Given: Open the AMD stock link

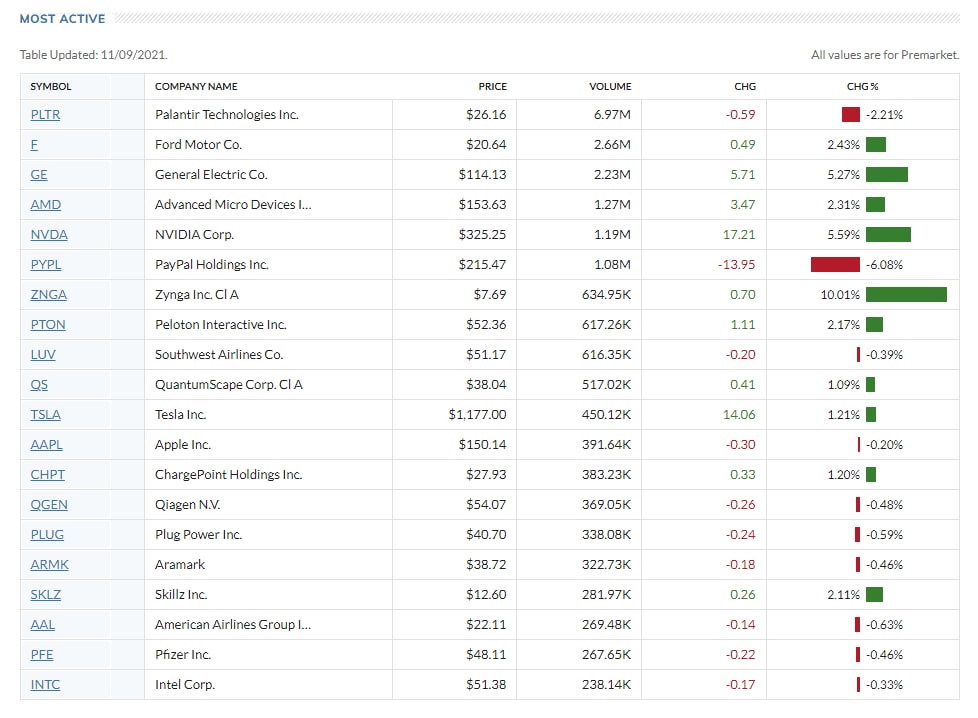Looking at the screenshot, I should [x=46, y=205].
